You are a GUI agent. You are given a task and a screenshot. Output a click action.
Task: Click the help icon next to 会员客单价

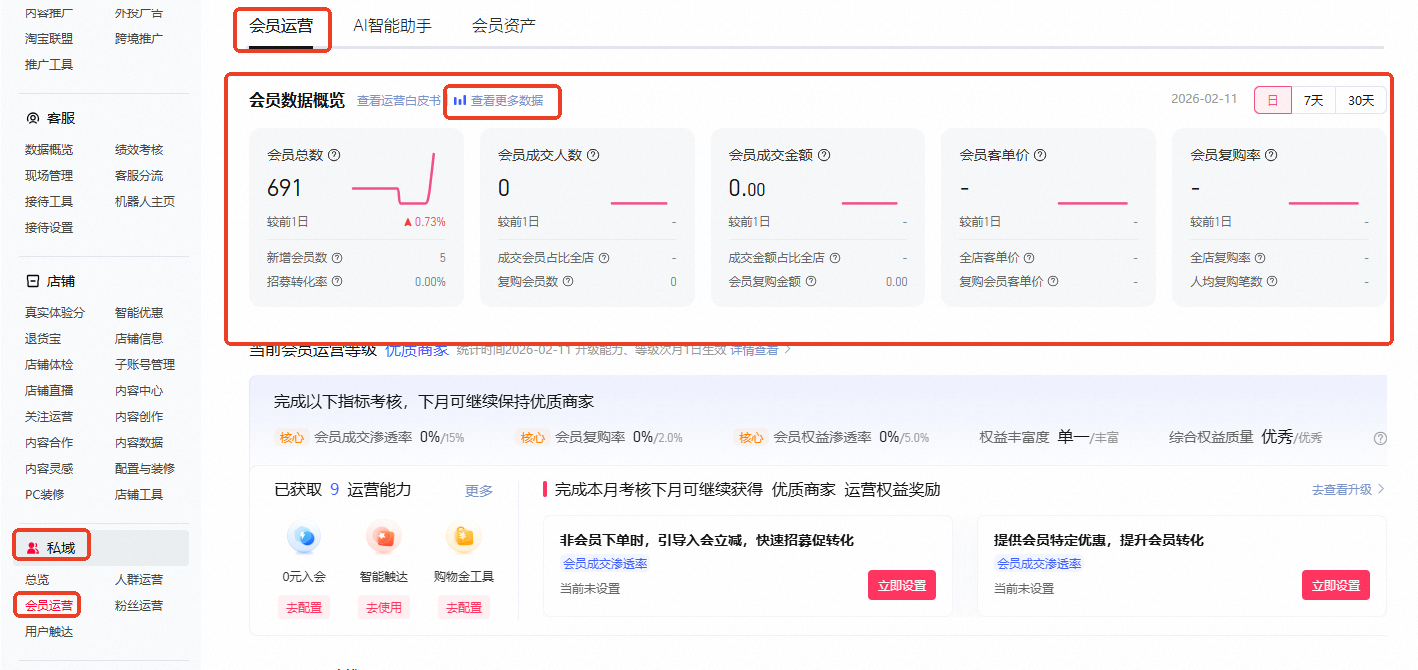(1040, 155)
